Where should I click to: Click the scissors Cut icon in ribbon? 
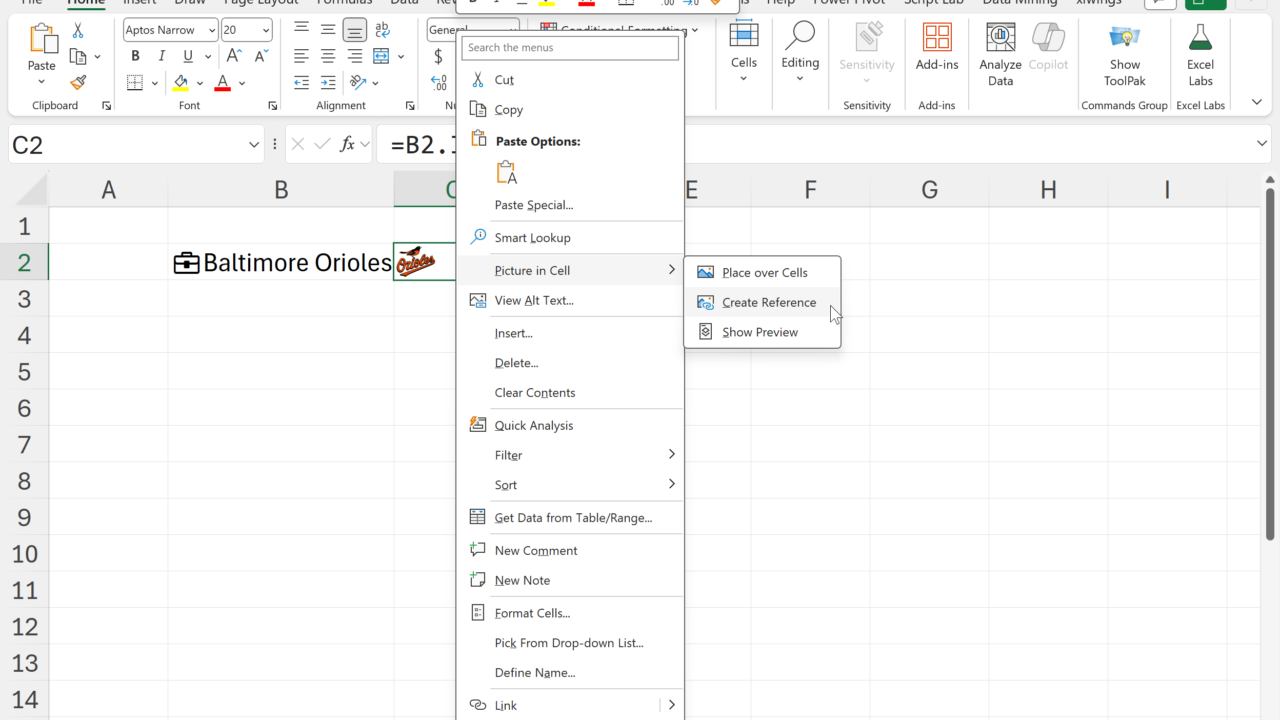[x=78, y=31]
